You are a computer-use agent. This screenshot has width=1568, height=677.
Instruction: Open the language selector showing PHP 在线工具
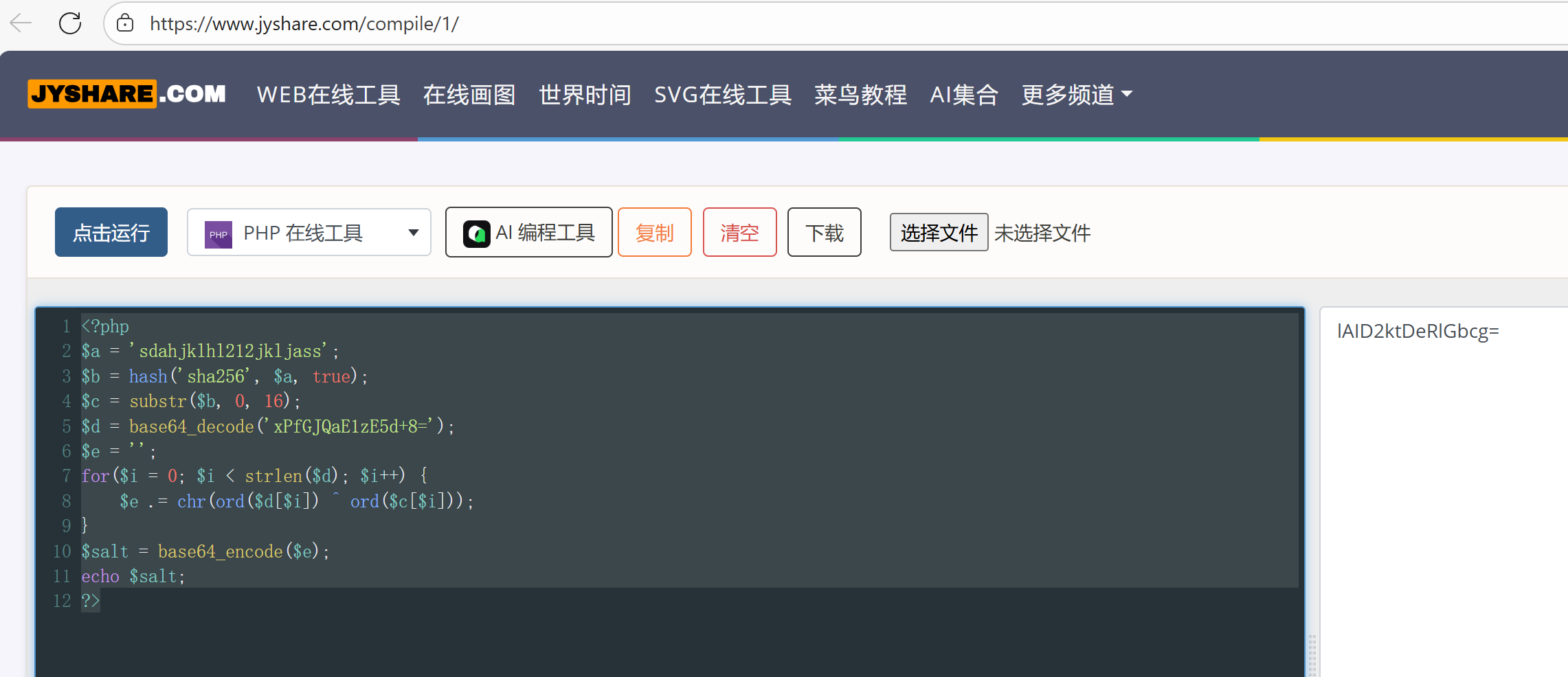click(309, 232)
